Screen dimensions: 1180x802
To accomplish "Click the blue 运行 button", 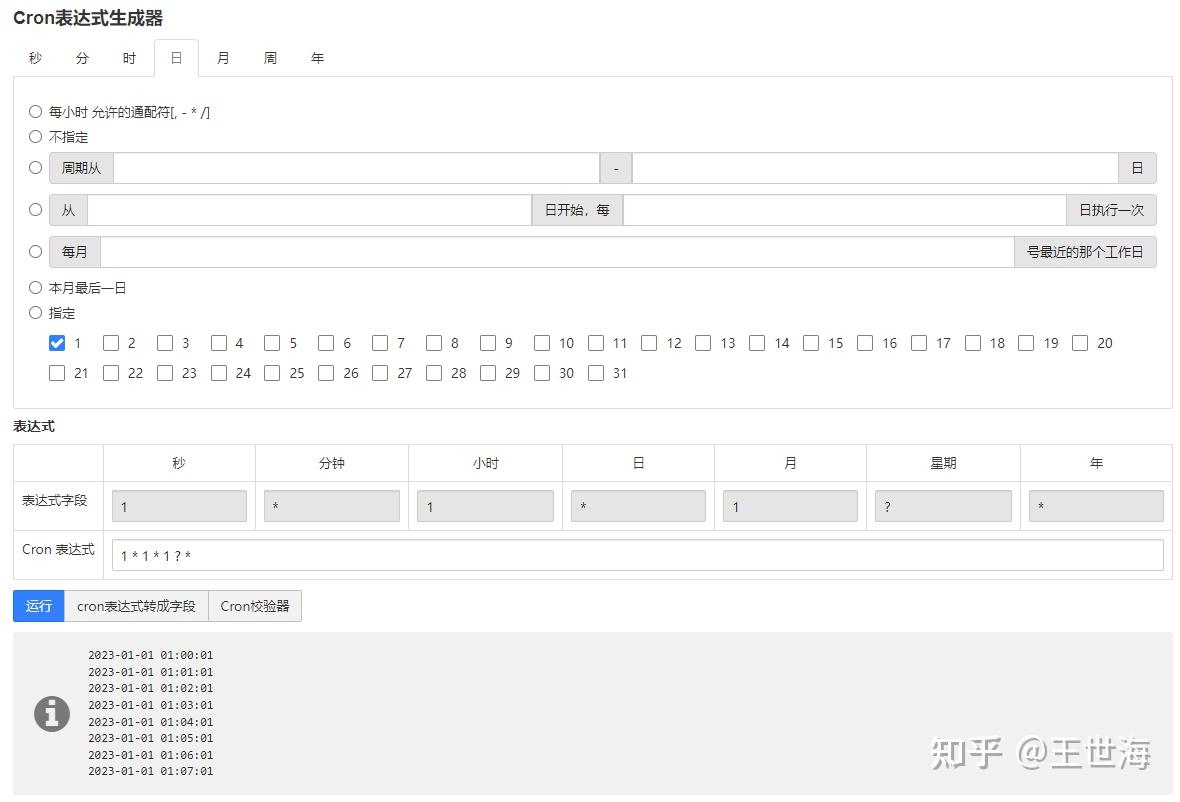I will click(x=38, y=606).
